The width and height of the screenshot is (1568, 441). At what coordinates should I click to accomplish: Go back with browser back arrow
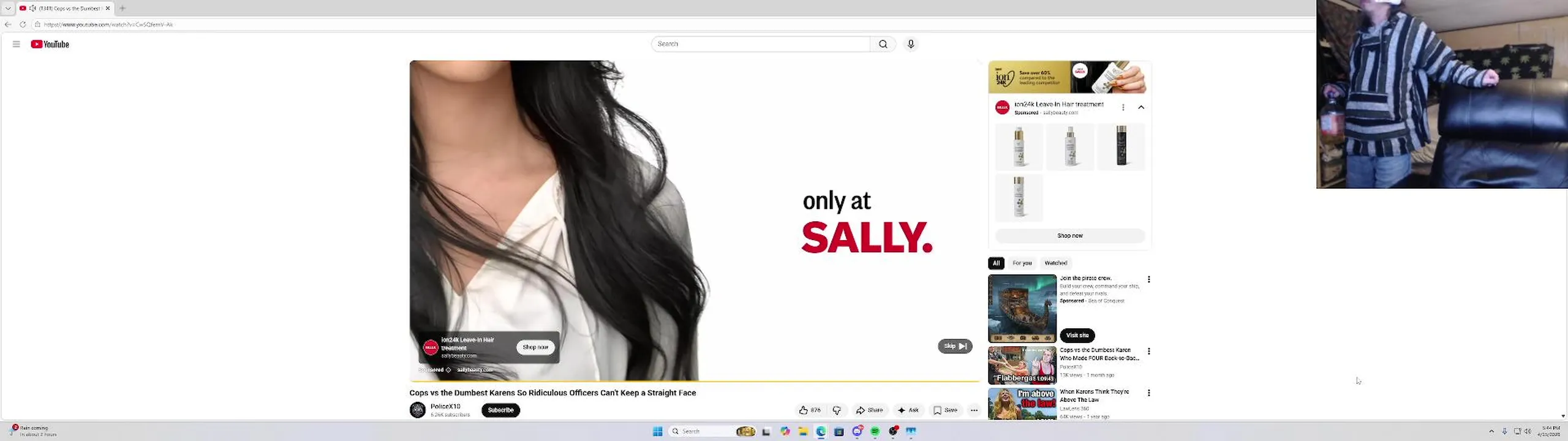(8, 24)
